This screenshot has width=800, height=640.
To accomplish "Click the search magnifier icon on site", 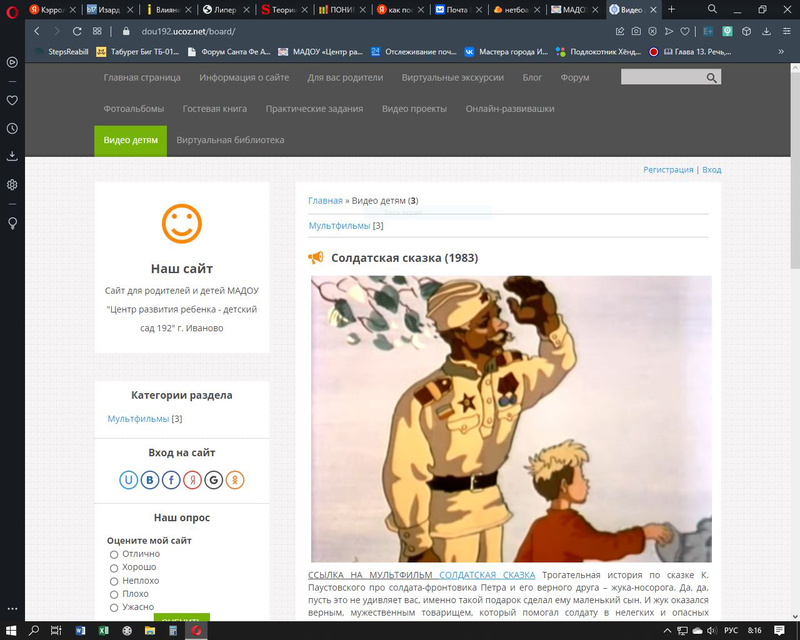I will tap(711, 78).
